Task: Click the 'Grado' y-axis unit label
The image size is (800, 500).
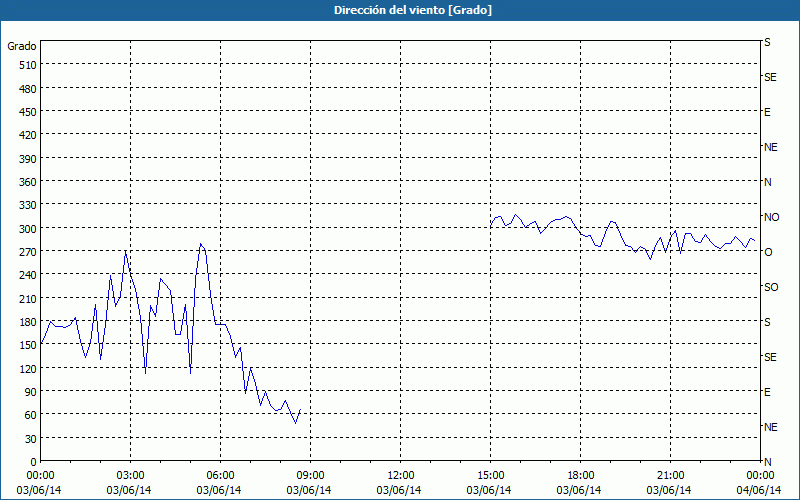Action: [22, 46]
